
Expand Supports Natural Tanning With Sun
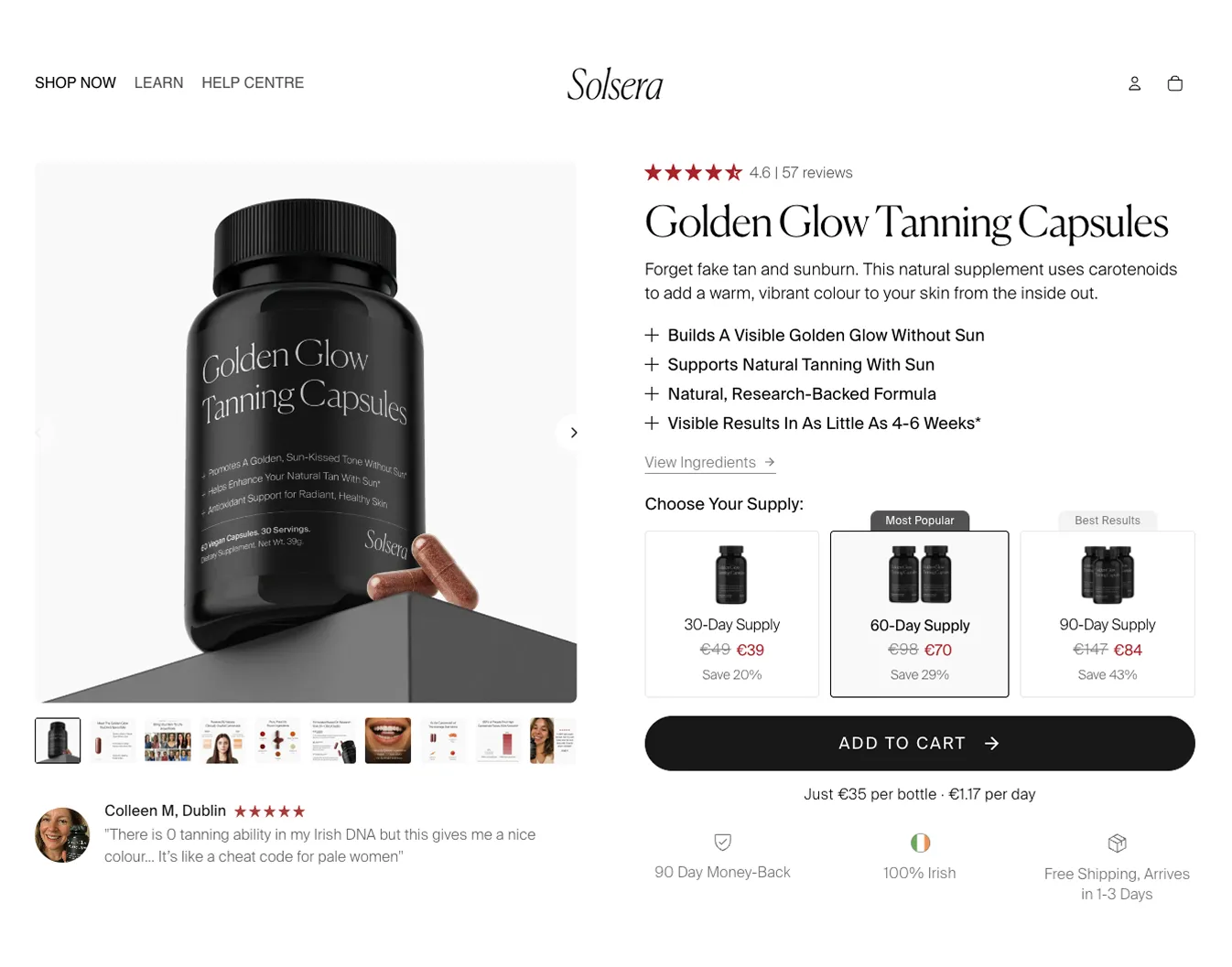click(x=790, y=364)
